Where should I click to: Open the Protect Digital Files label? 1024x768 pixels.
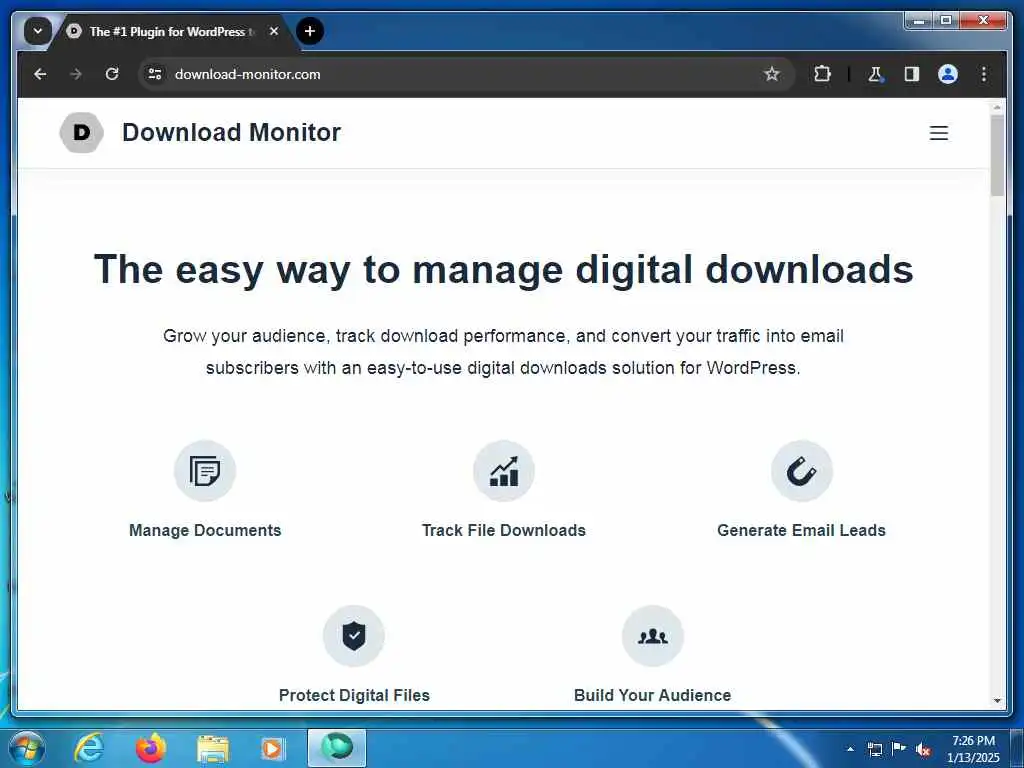click(x=354, y=696)
